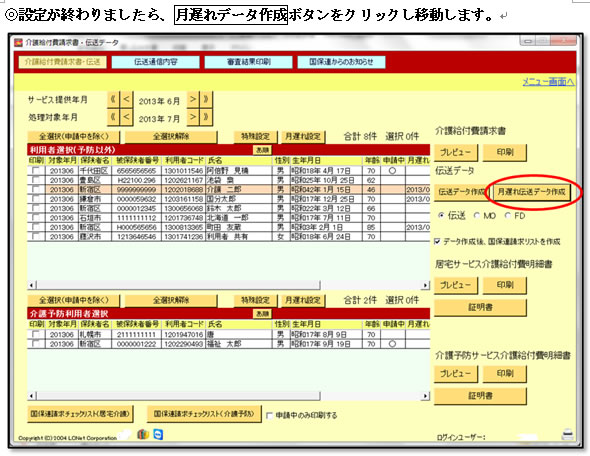This screenshot has height=456, width=590.
Task: Jump back with service month double-left arrow
Action: pyautogui.click(x=113, y=100)
